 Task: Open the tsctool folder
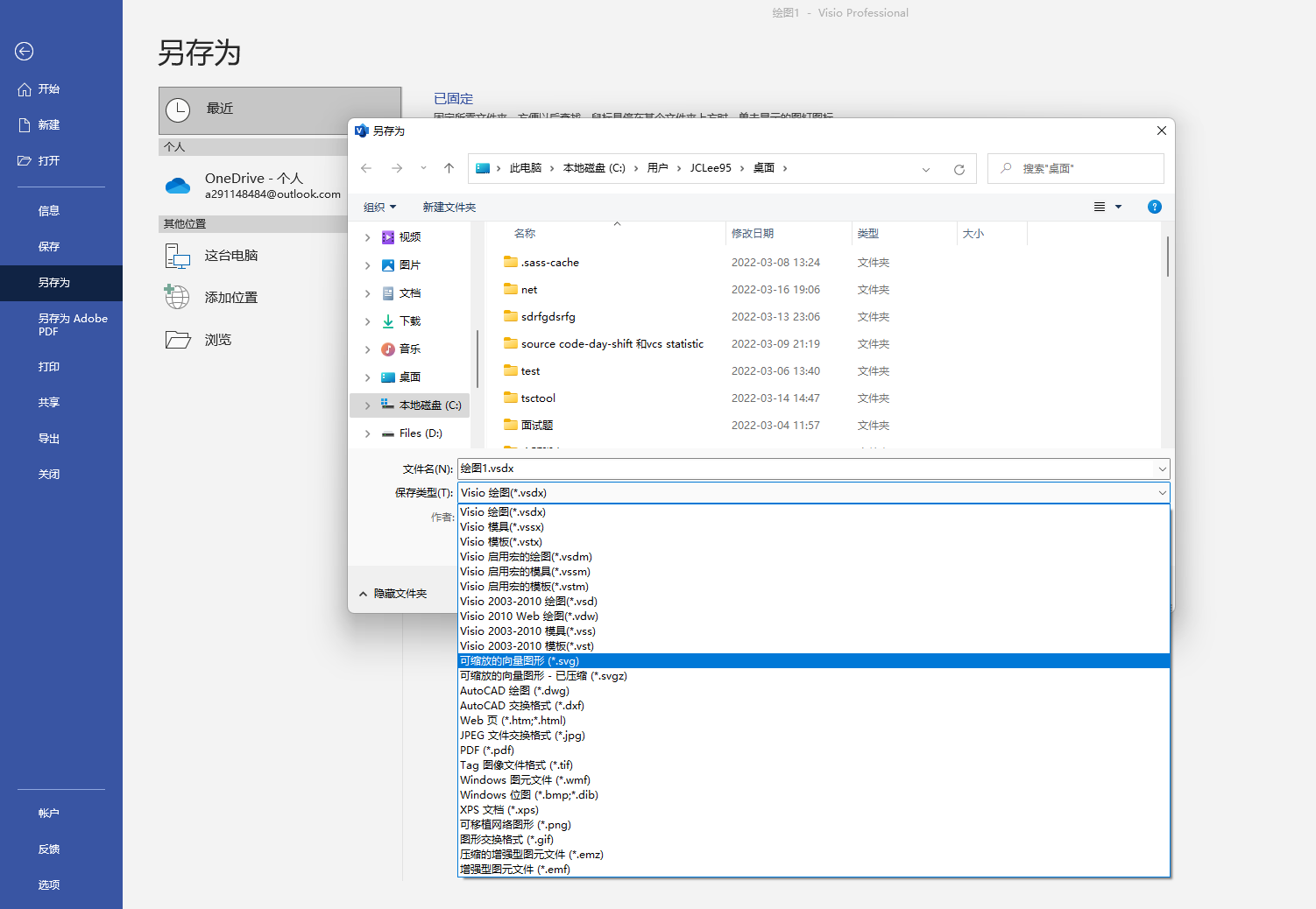pyautogui.click(x=538, y=398)
